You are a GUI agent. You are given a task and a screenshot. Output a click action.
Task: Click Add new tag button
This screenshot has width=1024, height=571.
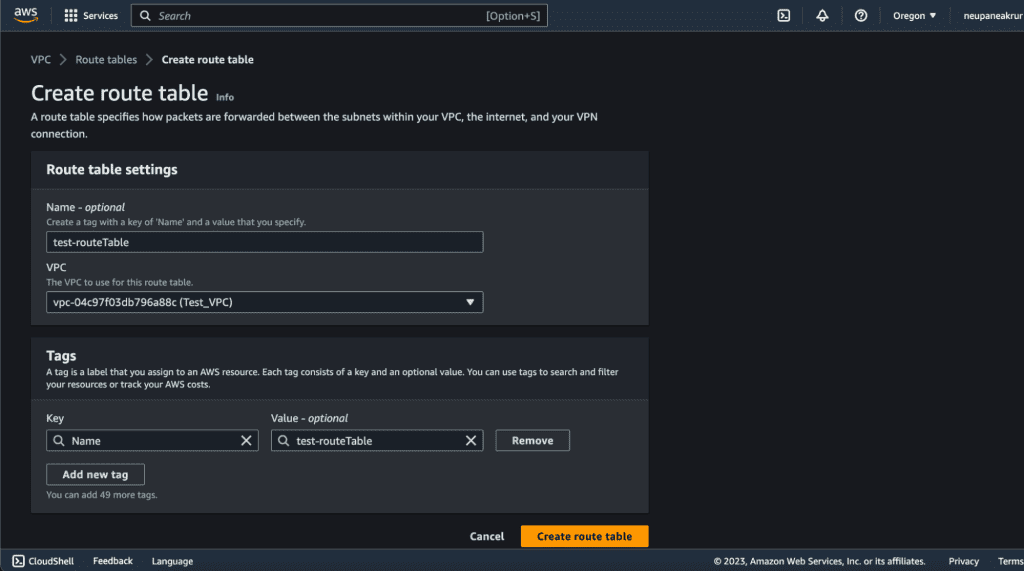(x=95, y=474)
